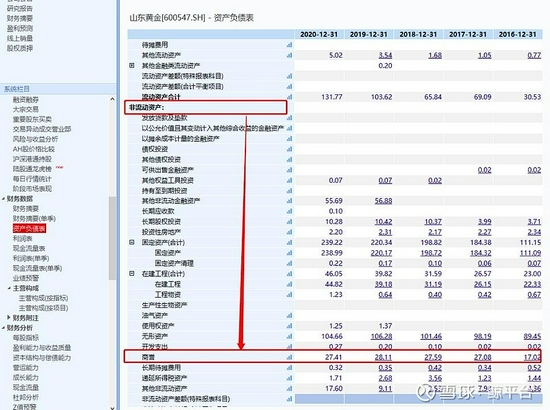Click chart icon beside 可供出售金融资产
550x410 pixels.
[x=289, y=170]
